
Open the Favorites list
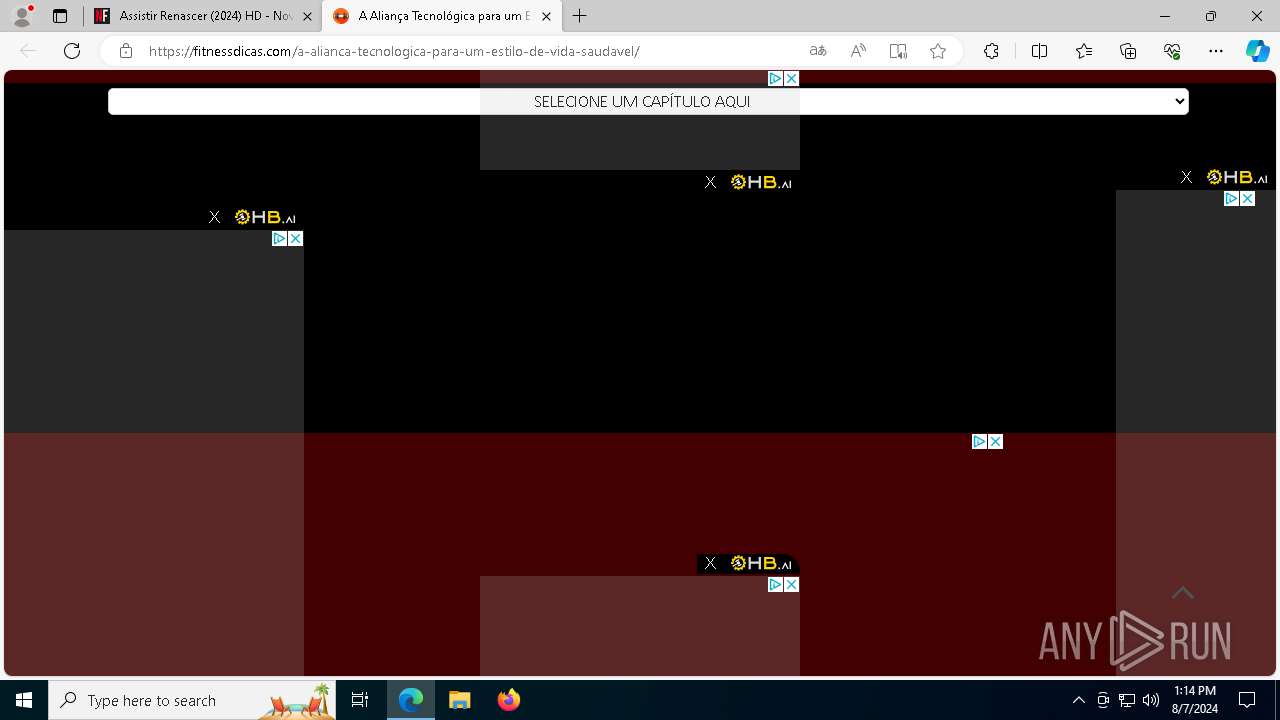[x=1084, y=51]
